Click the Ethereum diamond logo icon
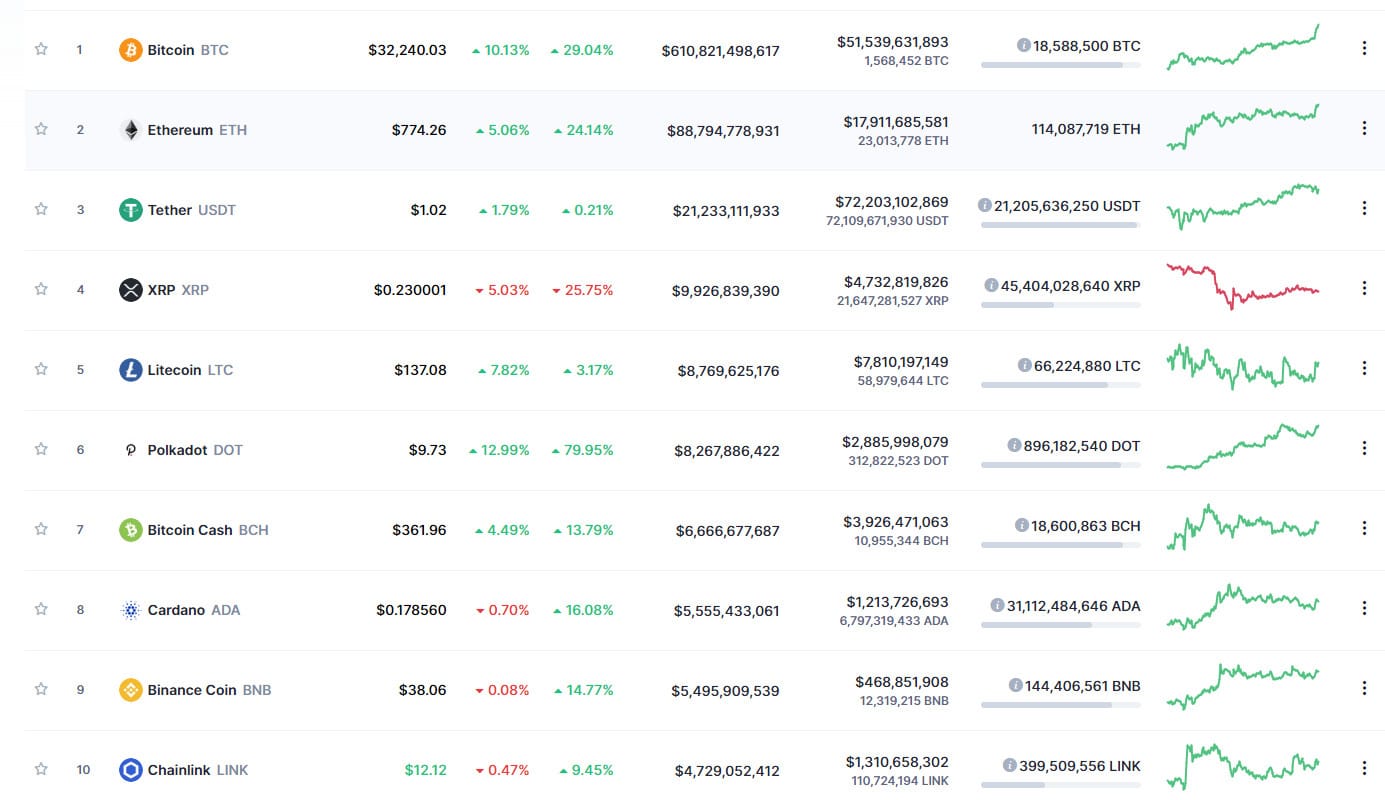This screenshot has height=800, width=1385. [131, 130]
